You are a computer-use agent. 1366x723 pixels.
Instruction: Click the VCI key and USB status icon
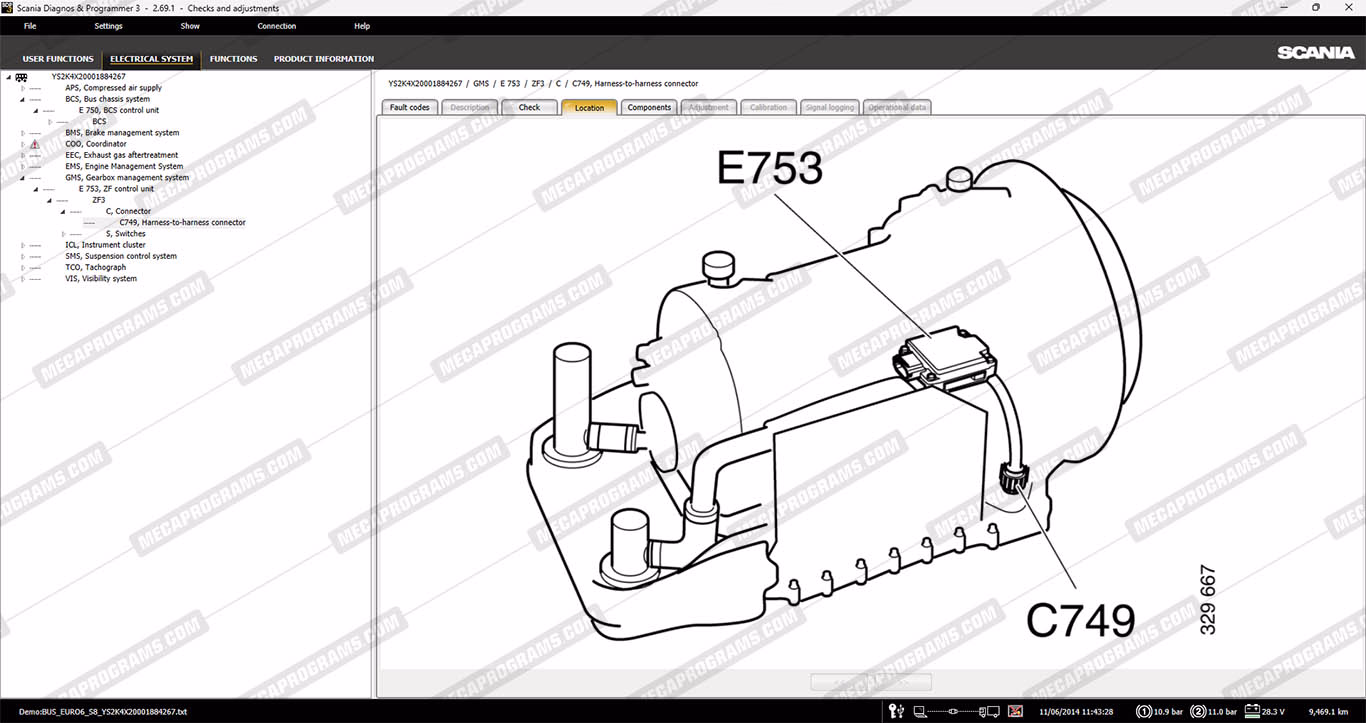tap(896, 711)
